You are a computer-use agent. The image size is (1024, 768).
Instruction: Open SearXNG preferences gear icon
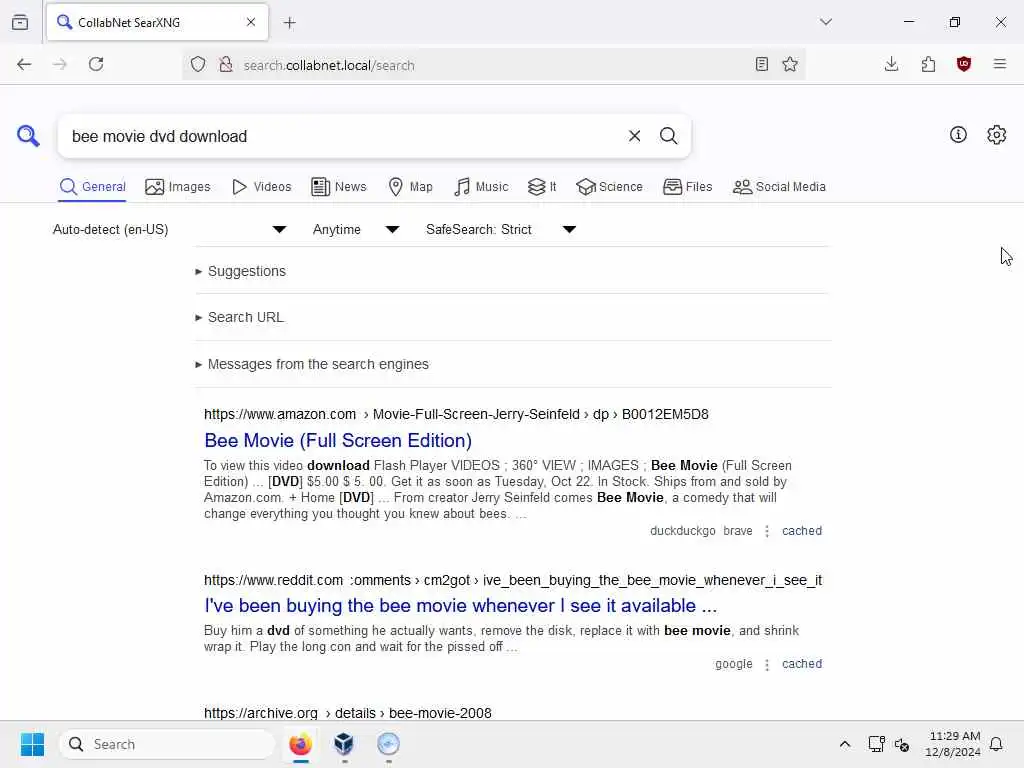[x=996, y=135]
